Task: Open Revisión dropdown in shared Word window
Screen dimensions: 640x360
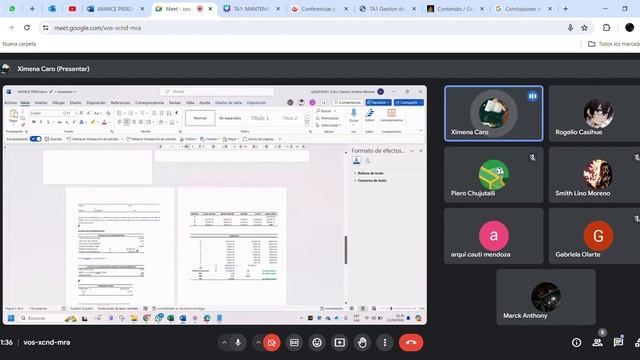Action: coord(378,102)
